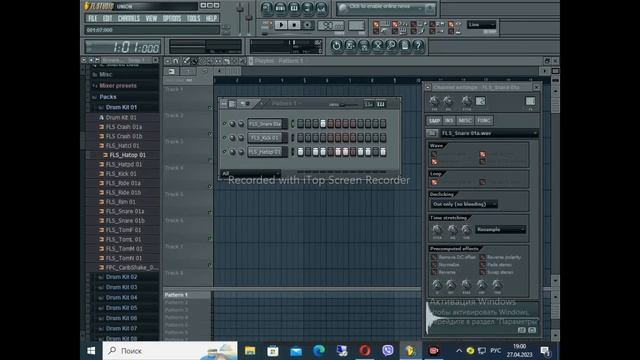Select the FLS_Kick 01 channel button

(265, 138)
